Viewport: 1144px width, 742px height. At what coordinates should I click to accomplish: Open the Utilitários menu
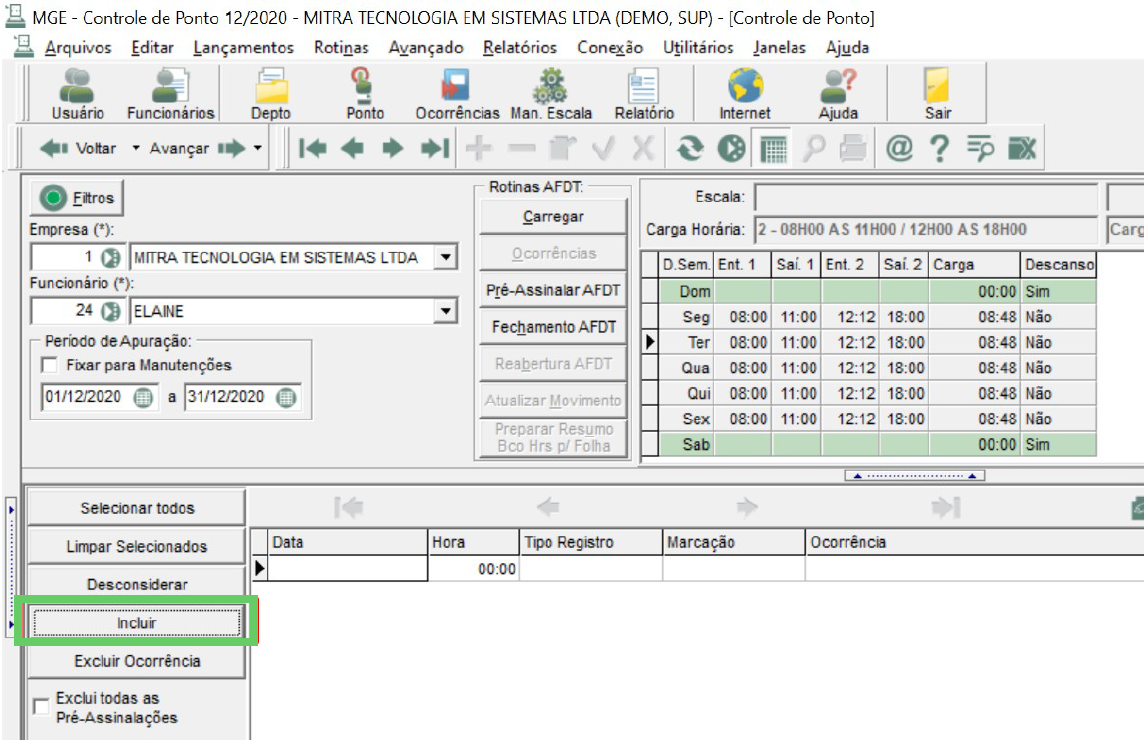(697, 47)
